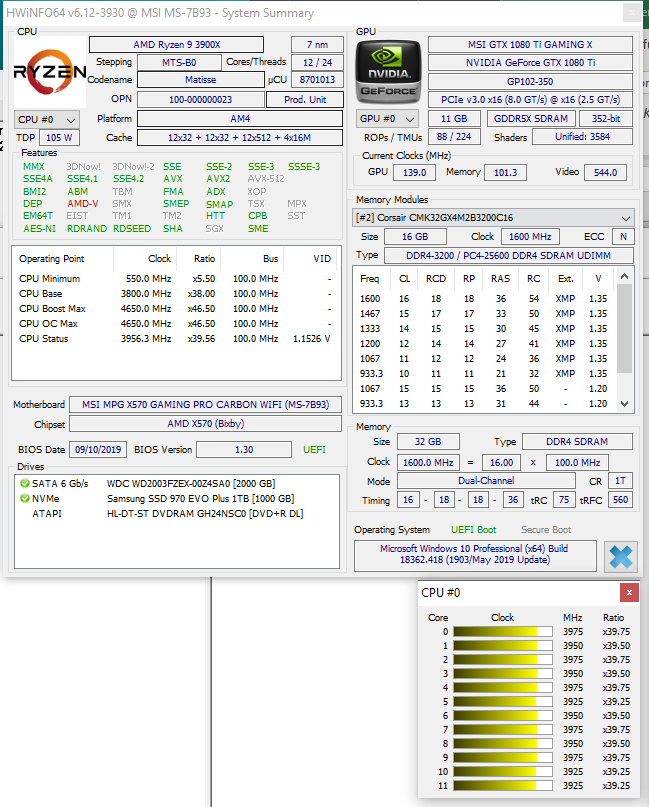This screenshot has height=807, width=649.
Task: Click the AMD X570 (Bixby) chipset field
Action: pos(205,424)
